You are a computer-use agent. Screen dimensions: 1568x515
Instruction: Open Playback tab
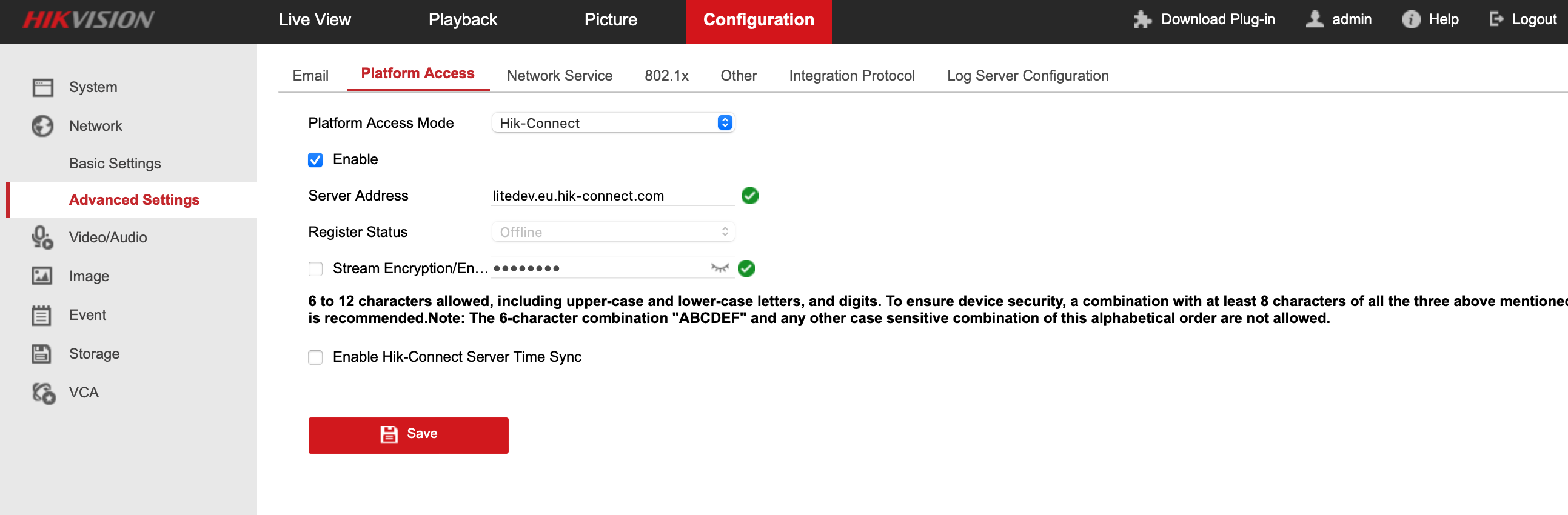tap(463, 20)
